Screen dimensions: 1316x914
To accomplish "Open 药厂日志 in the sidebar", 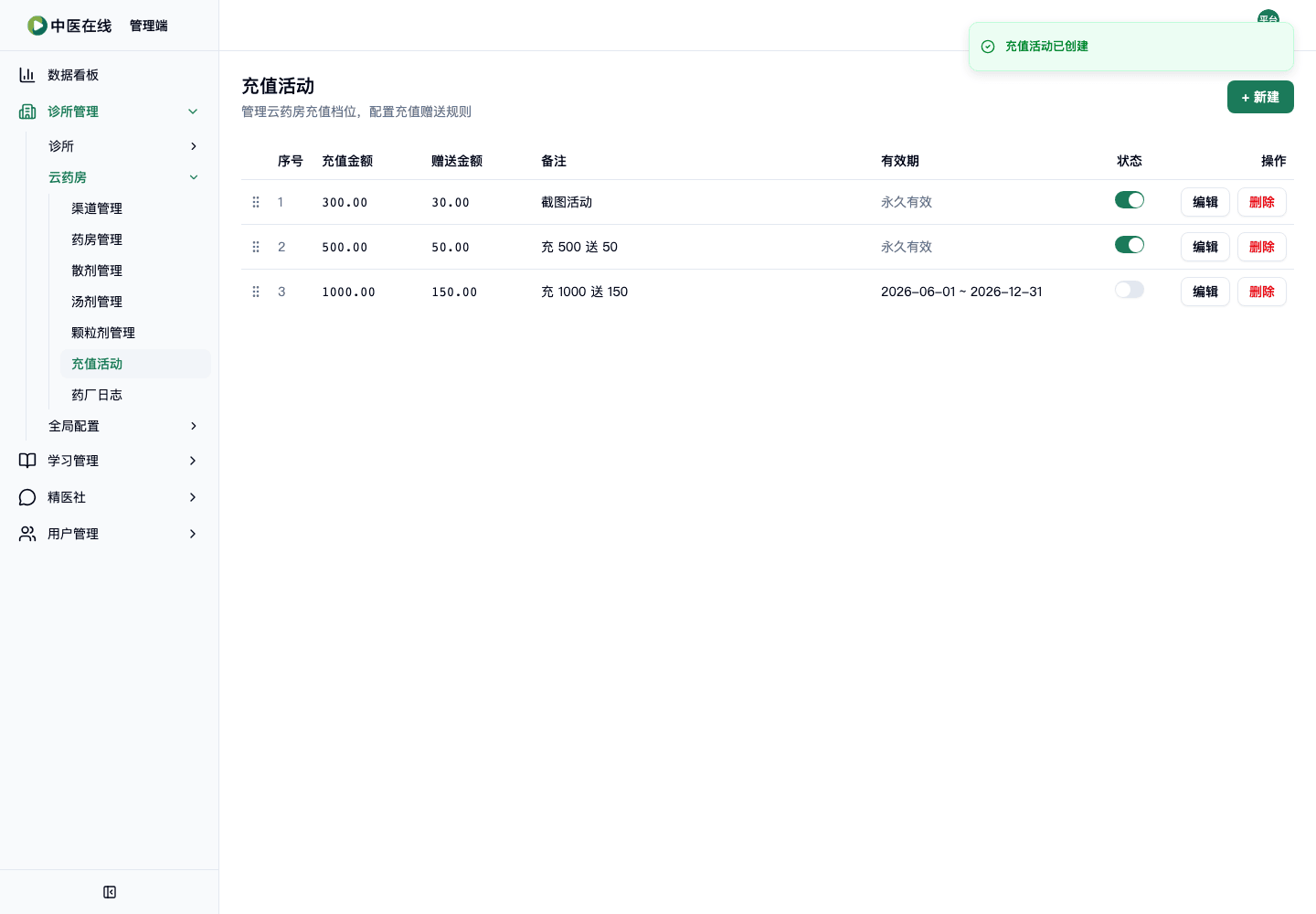I will [x=135, y=395].
